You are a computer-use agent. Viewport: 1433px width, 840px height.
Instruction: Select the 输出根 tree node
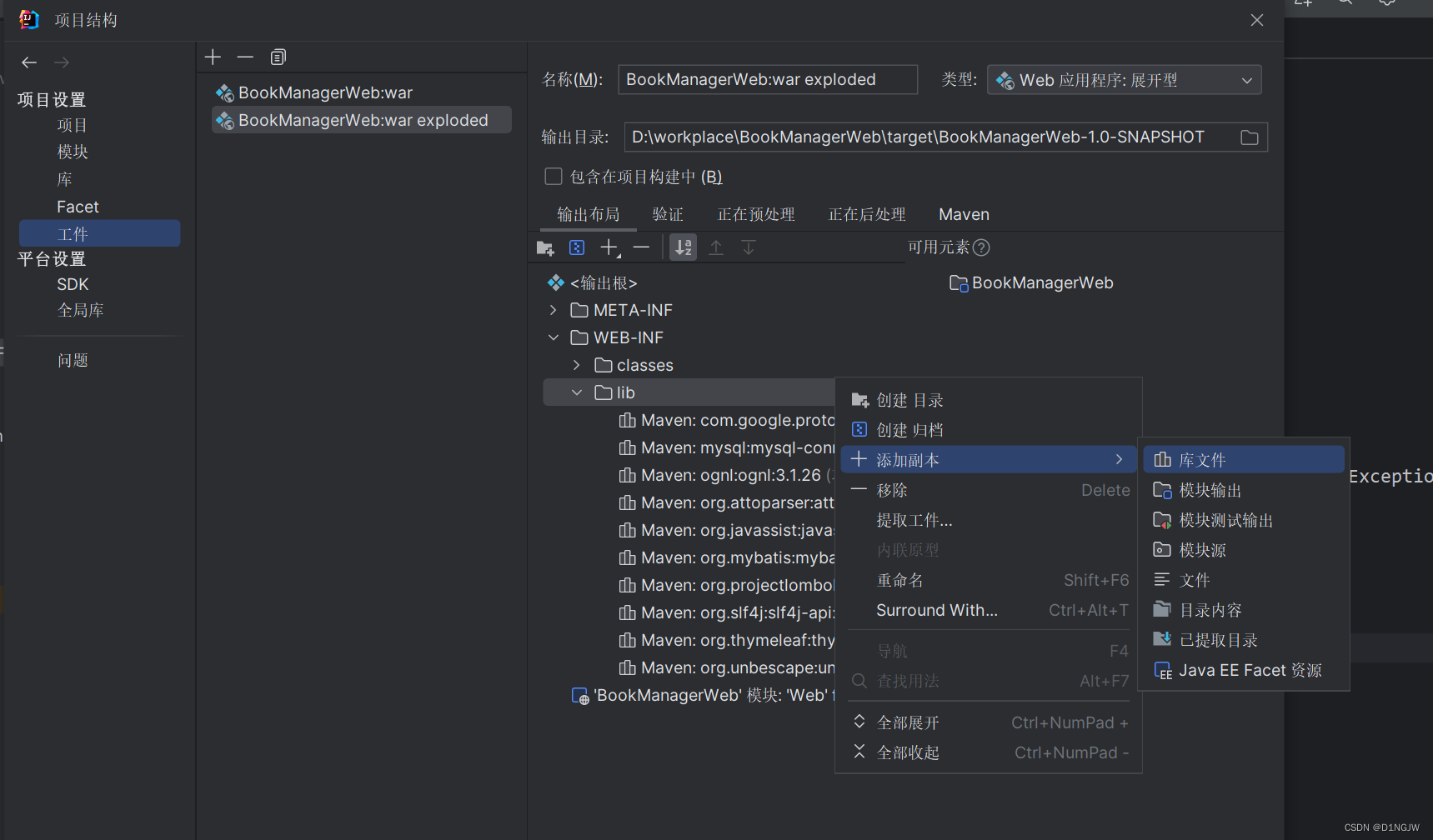coord(593,283)
